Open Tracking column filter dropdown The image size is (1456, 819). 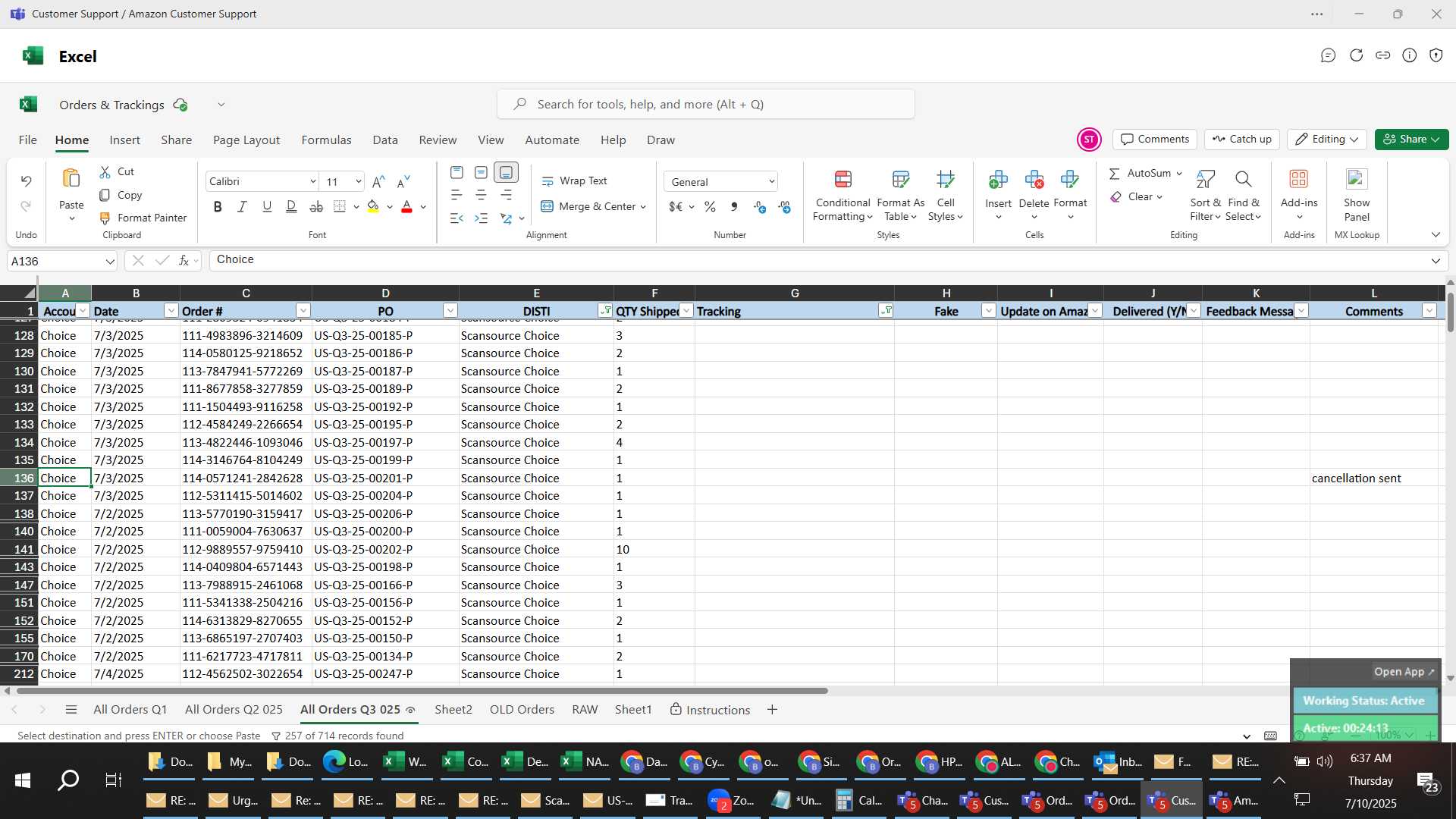coord(885,311)
